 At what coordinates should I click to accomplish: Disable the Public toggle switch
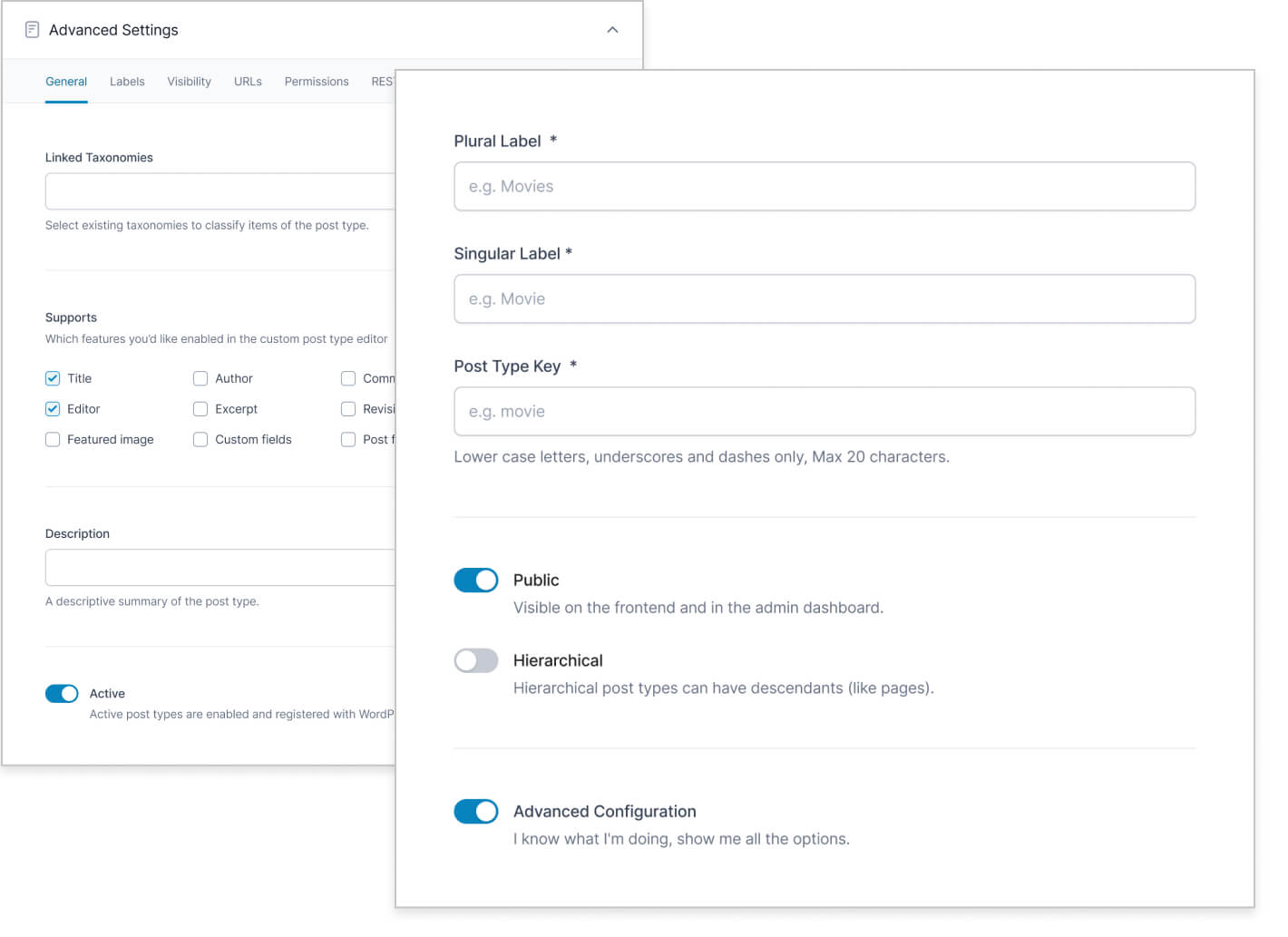point(476,581)
